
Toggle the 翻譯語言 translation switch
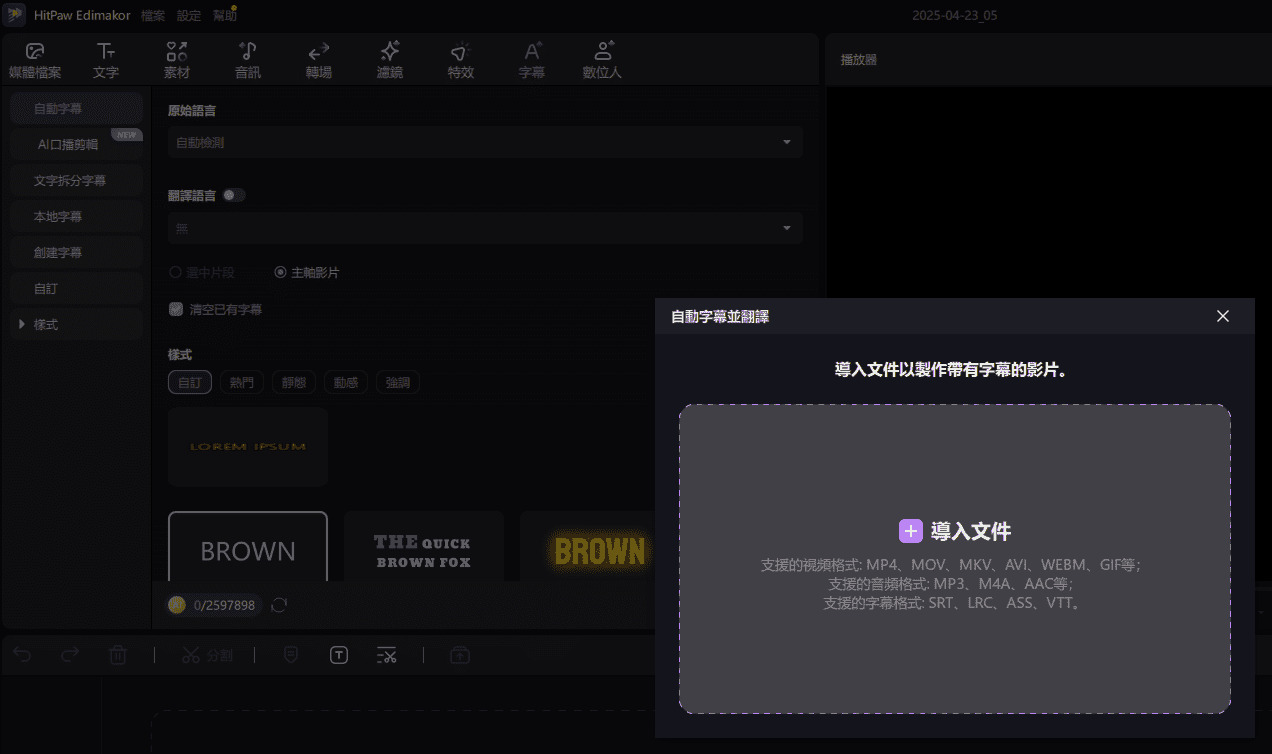233,196
